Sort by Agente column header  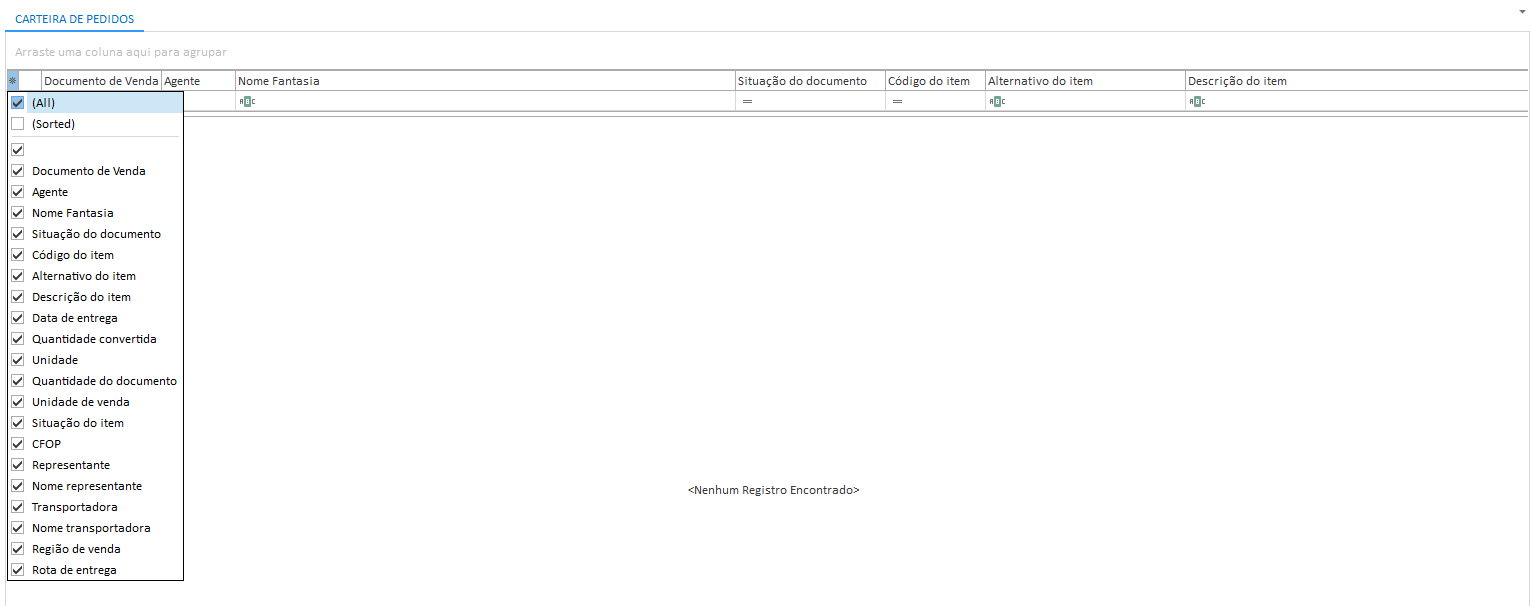coord(198,81)
